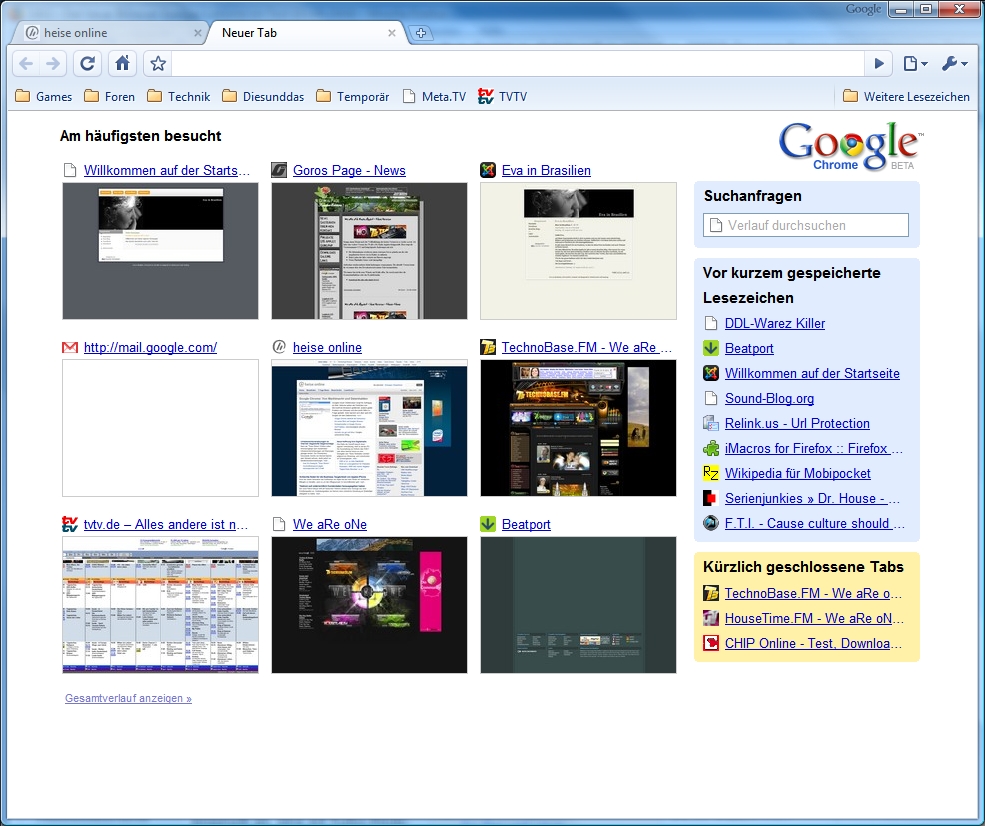Expand the Diesunddas bookmark folder
The width and height of the screenshot is (985, 826).
[x=263, y=97]
